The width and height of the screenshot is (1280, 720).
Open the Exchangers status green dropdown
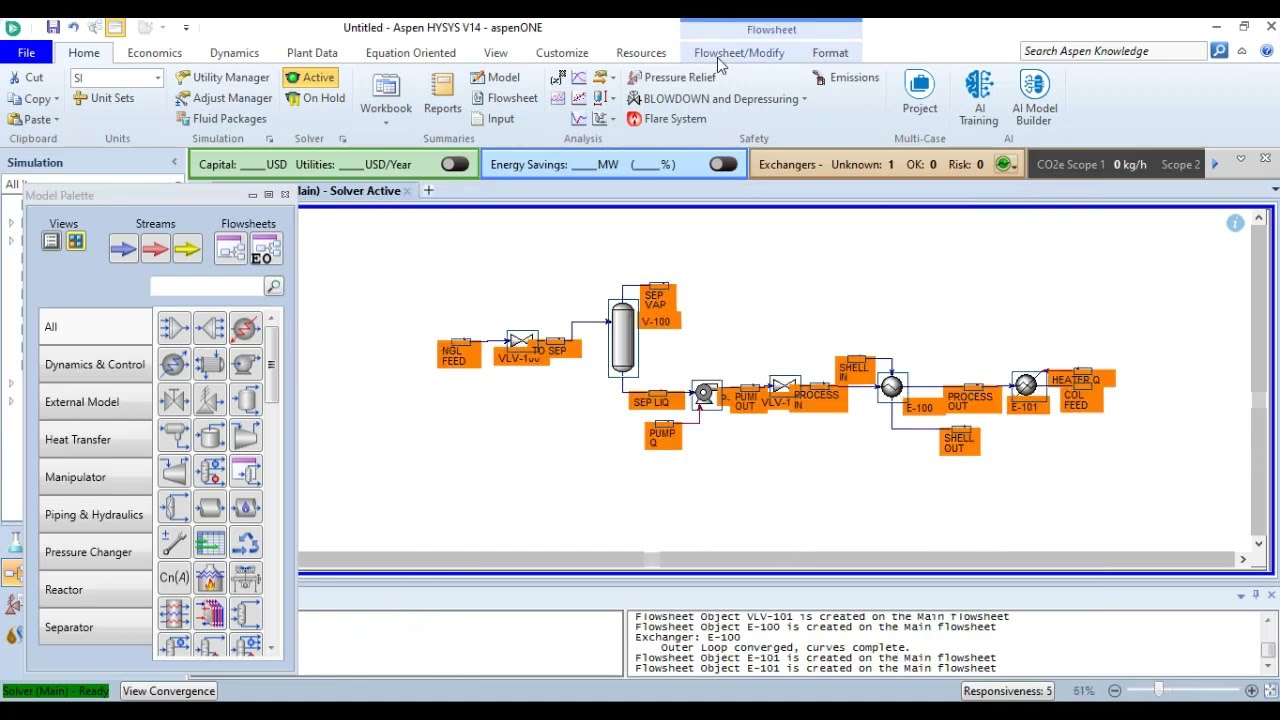tap(1004, 164)
